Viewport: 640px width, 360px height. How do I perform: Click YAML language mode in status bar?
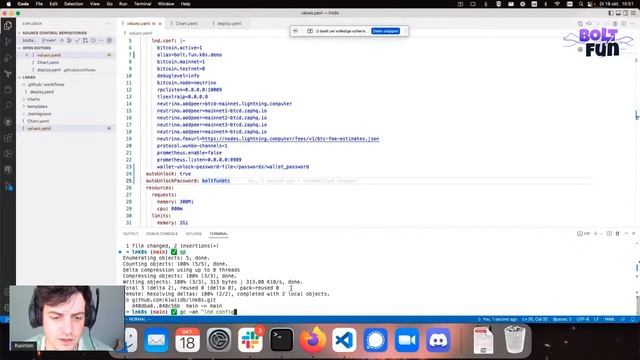tap(609, 319)
